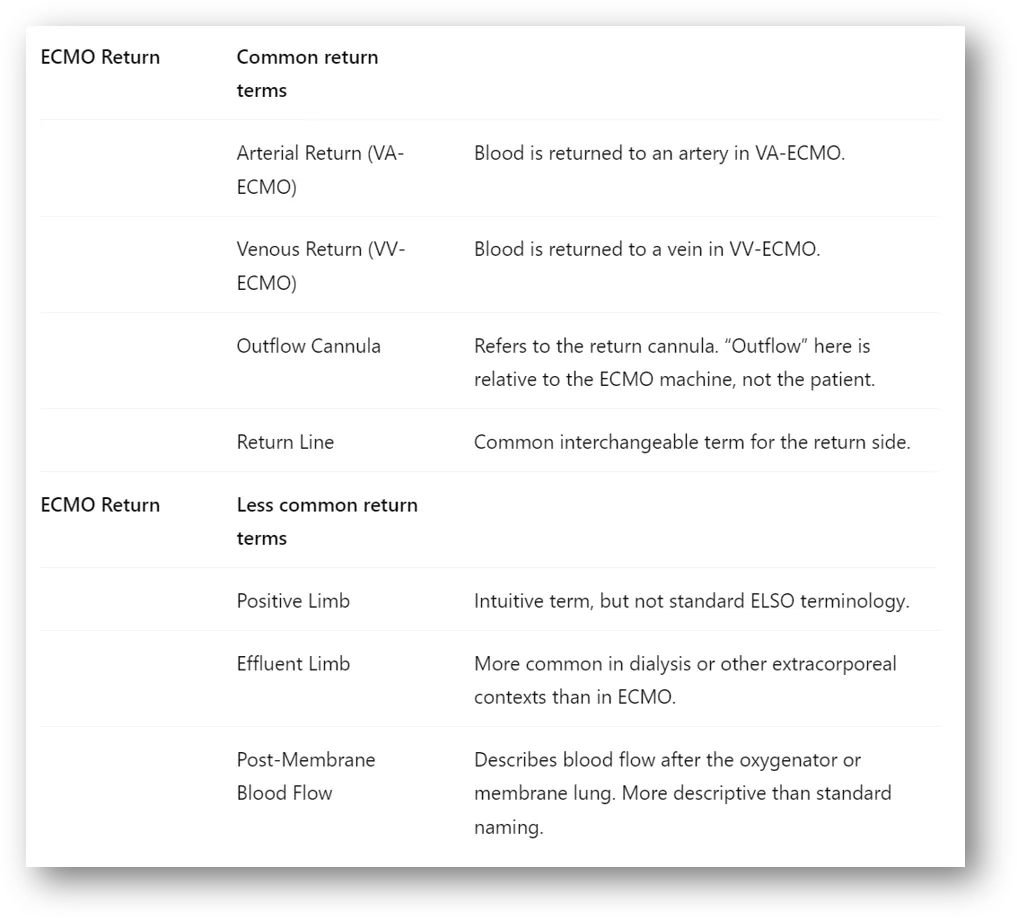The image size is (1017, 919).
Task: Select the Common interchangeable term description
Action: [x=692, y=442]
